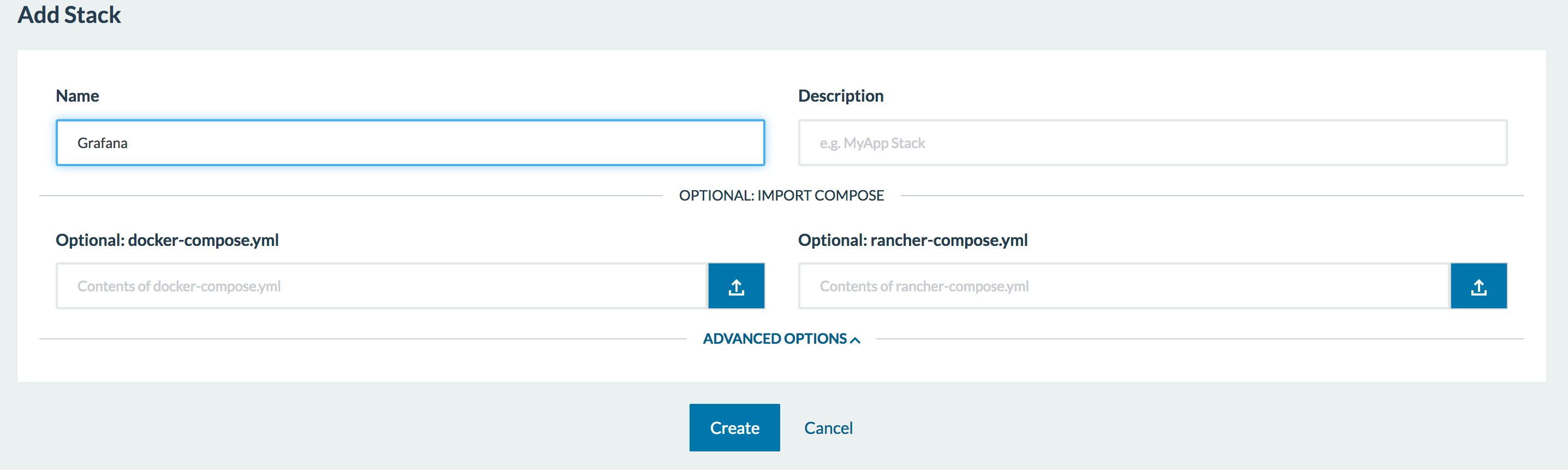Click the OPTIONAL: IMPORT COMPOSE section header
This screenshot has height=470, width=1568.
coord(782,196)
